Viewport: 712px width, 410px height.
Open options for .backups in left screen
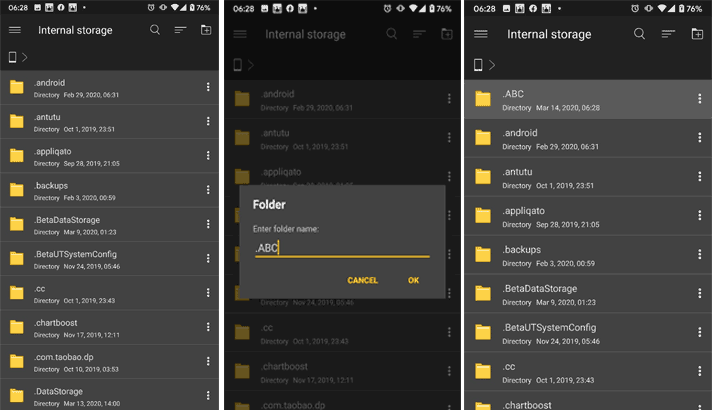(208, 190)
